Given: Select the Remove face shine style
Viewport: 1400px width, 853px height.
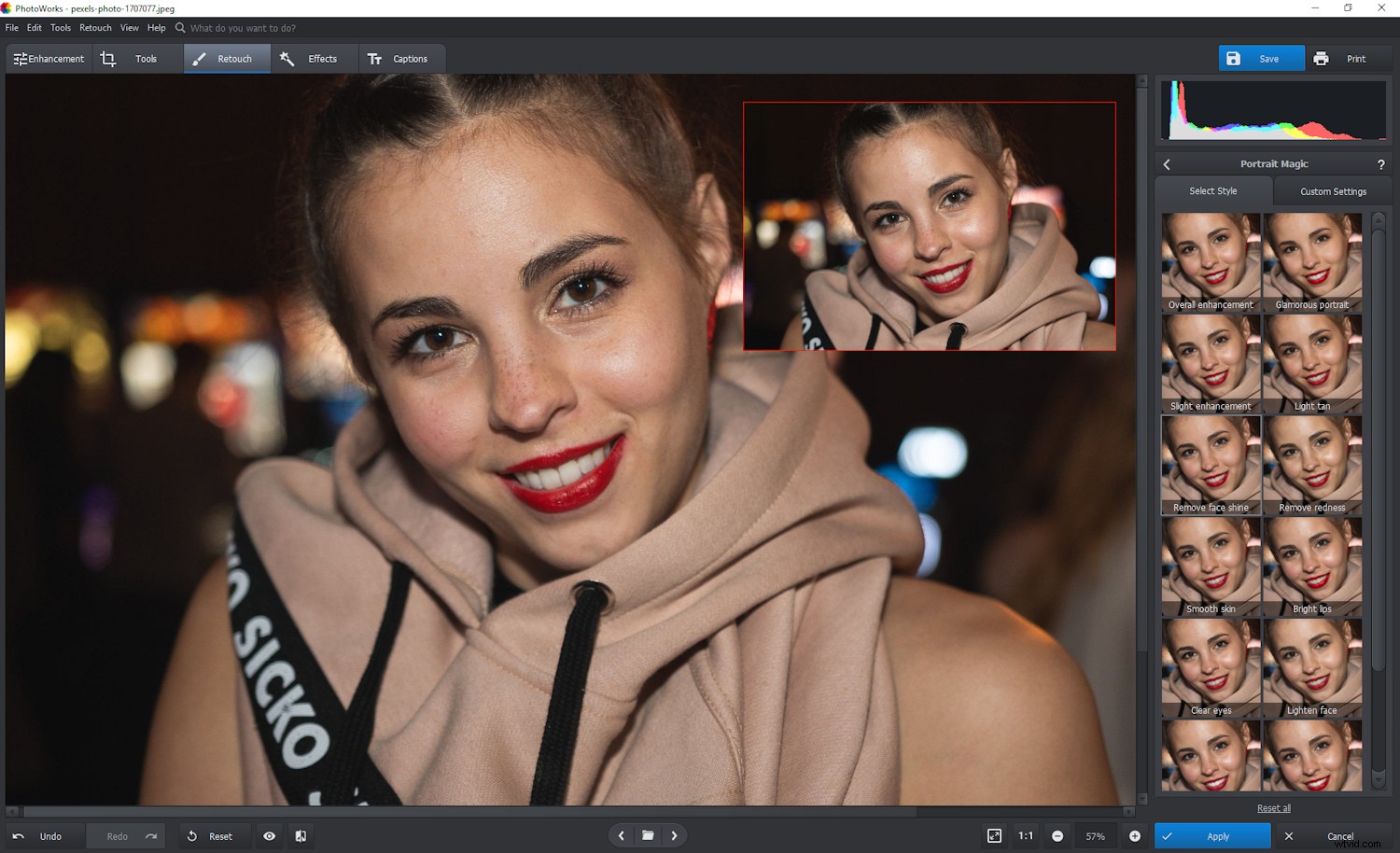Looking at the screenshot, I should [1211, 464].
